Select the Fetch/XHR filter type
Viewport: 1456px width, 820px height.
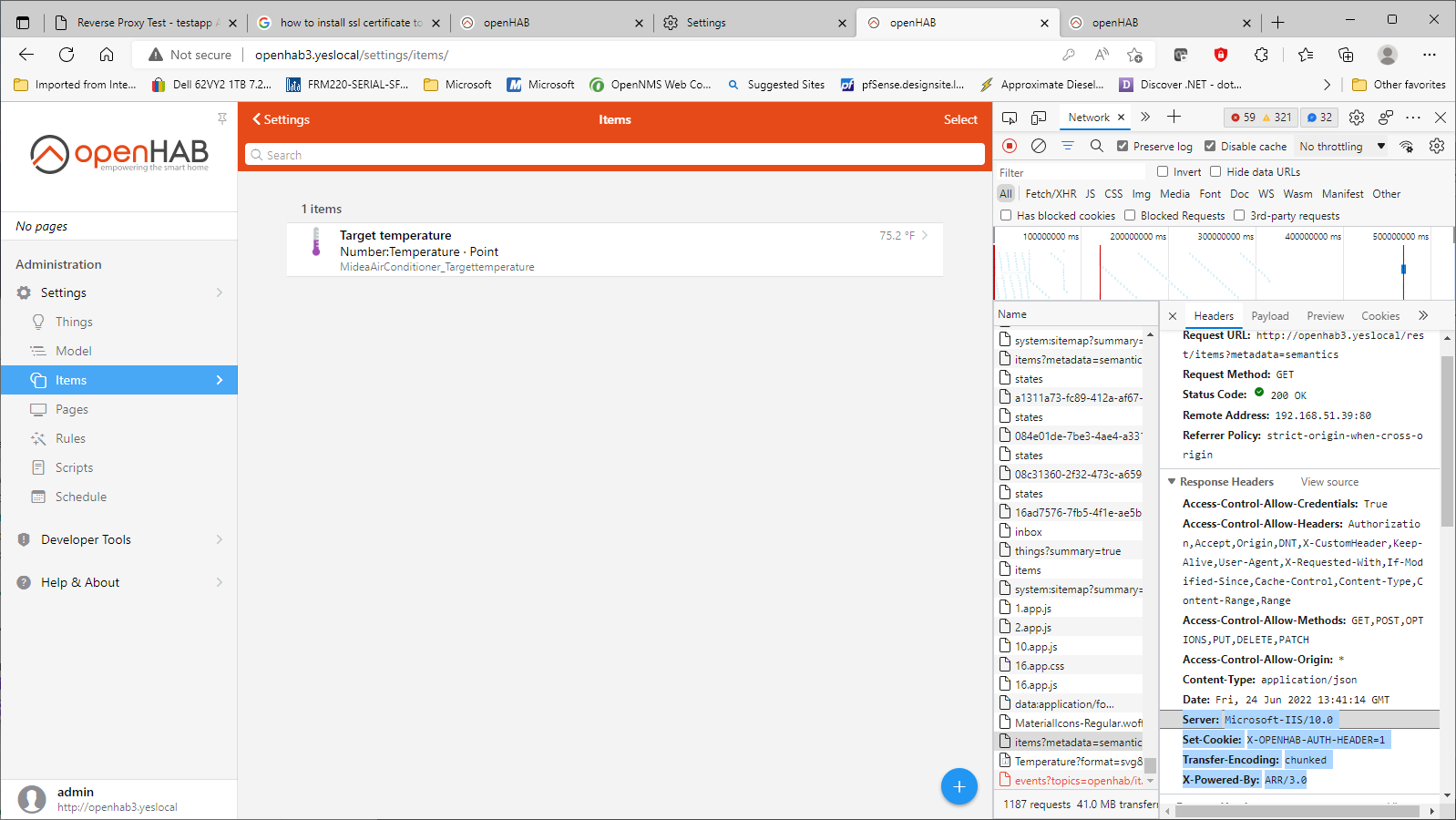1051,194
